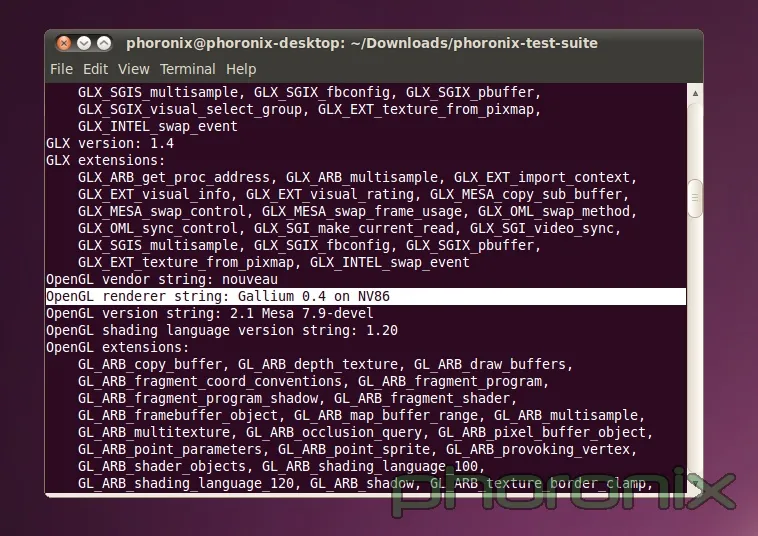
Task: Close the terminal window with red button
Action: click(x=63, y=43)
